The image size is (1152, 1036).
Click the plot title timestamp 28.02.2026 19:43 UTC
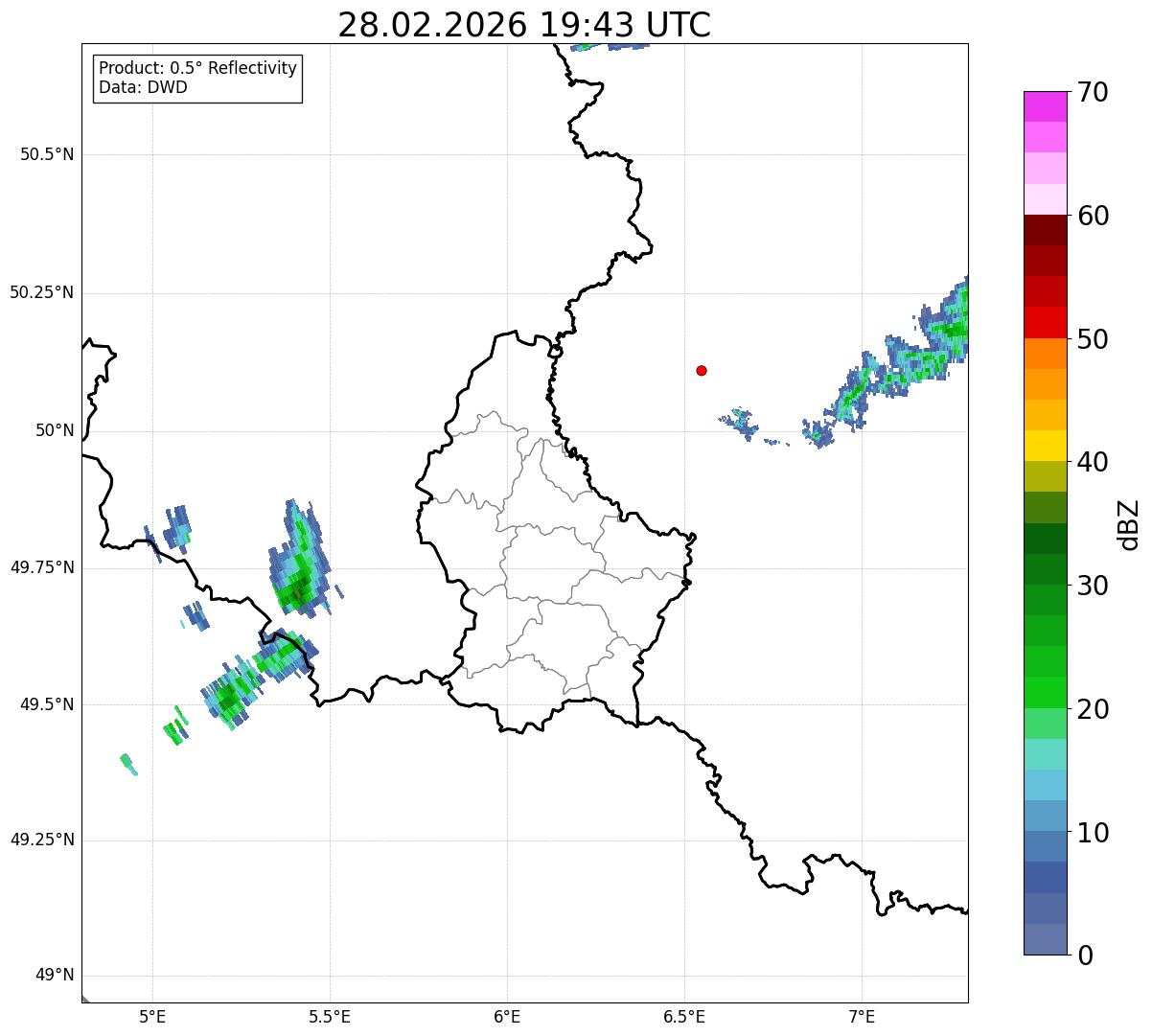(x=524, y=25)
